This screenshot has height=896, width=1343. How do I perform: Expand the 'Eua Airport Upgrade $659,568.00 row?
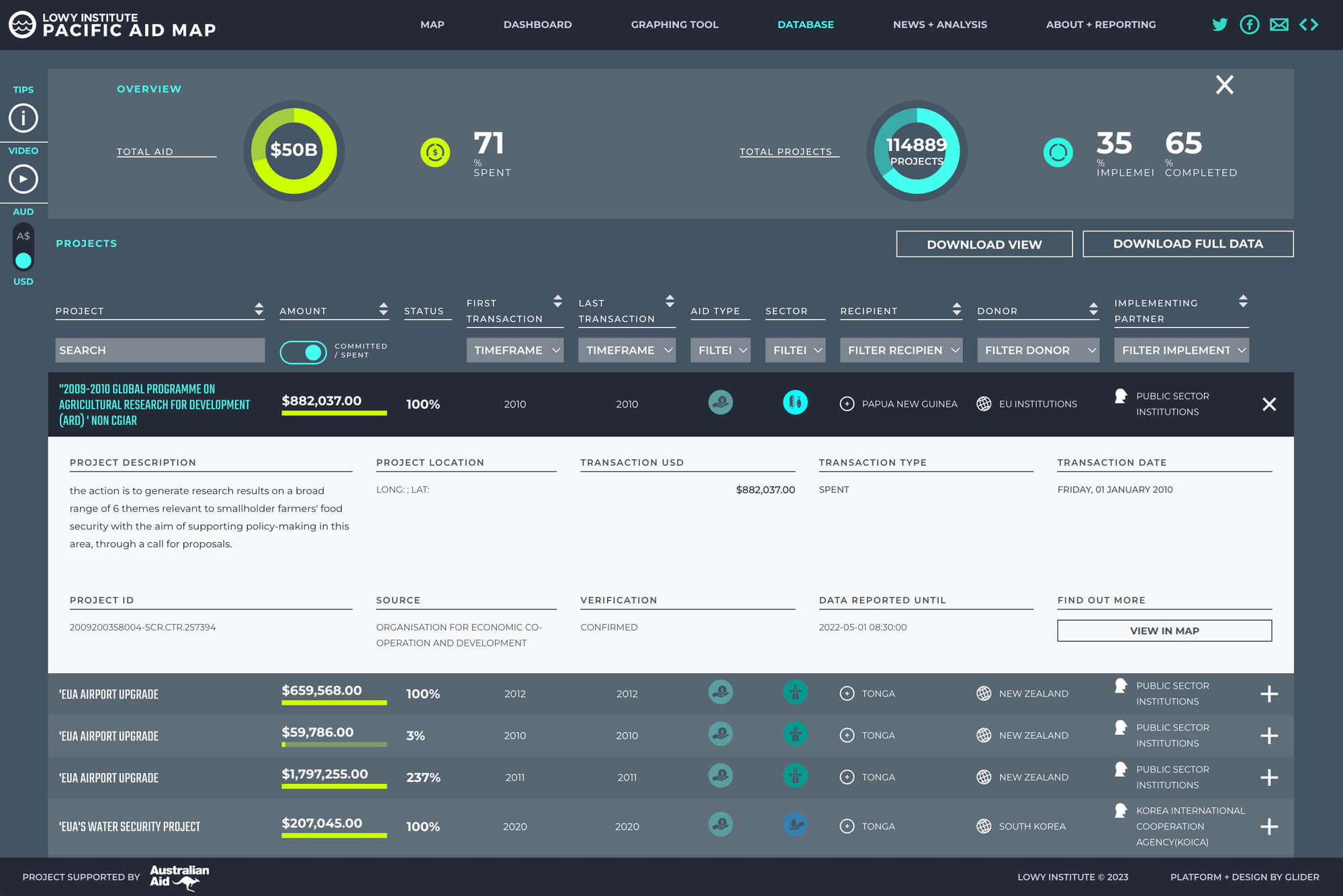coord(1269,694)
